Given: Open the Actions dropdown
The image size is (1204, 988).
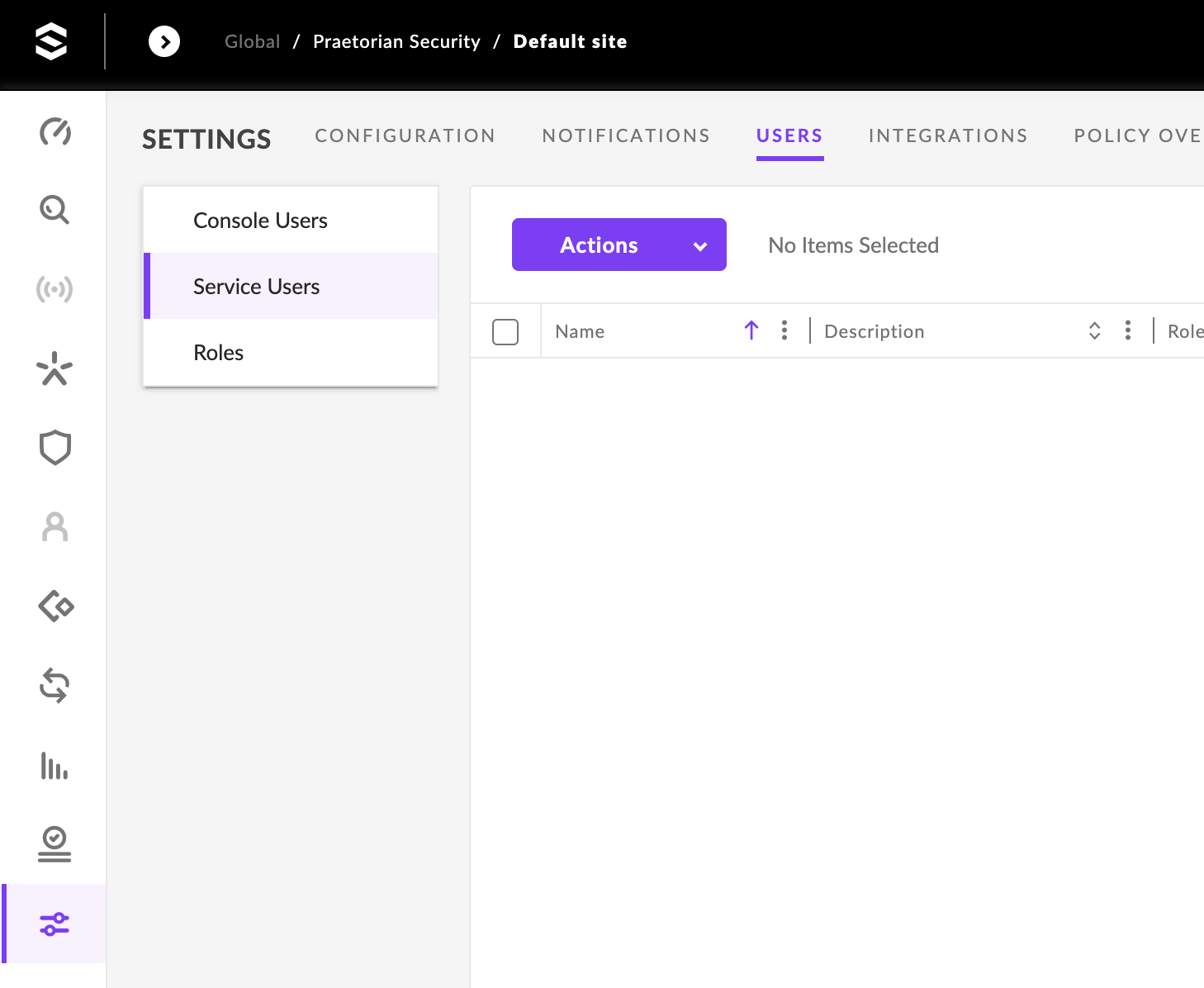Looking at the screenshot, I should [619, 245].
